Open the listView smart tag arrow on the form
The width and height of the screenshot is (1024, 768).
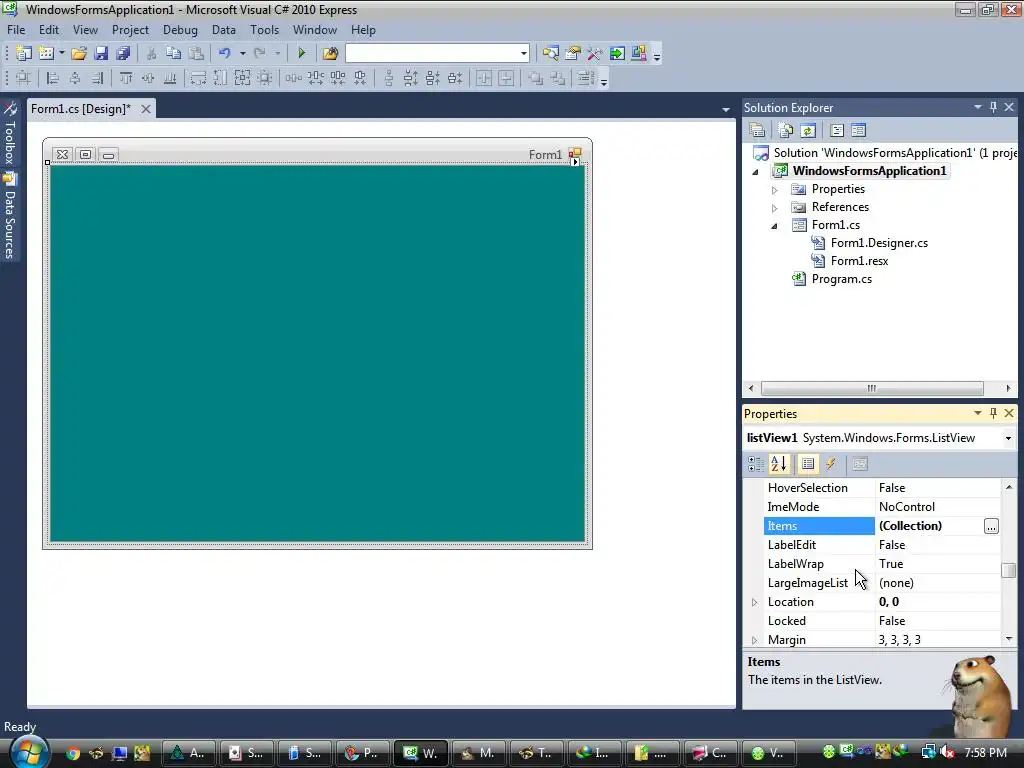575,162
